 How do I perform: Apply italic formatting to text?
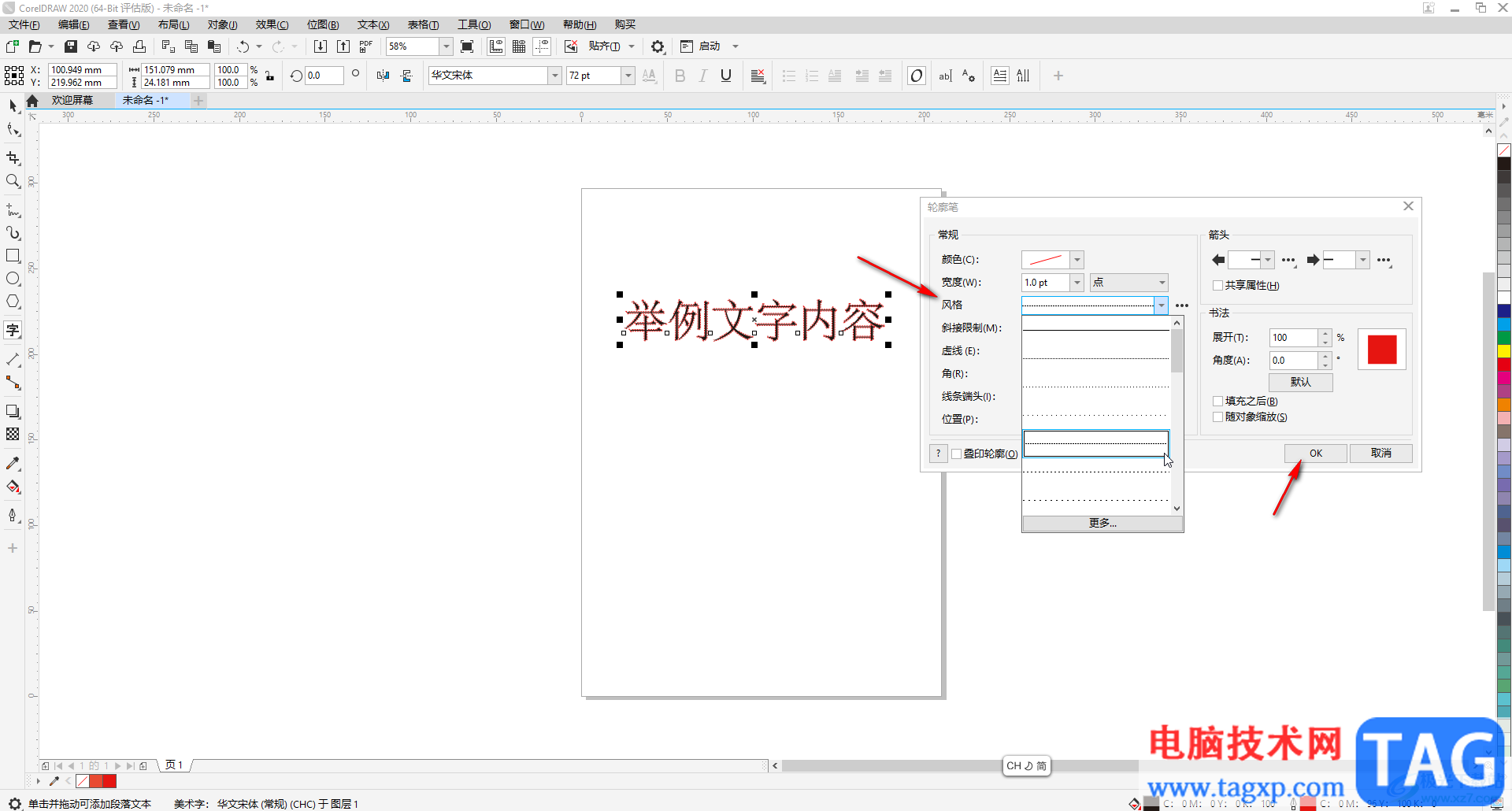click(703, 76)
